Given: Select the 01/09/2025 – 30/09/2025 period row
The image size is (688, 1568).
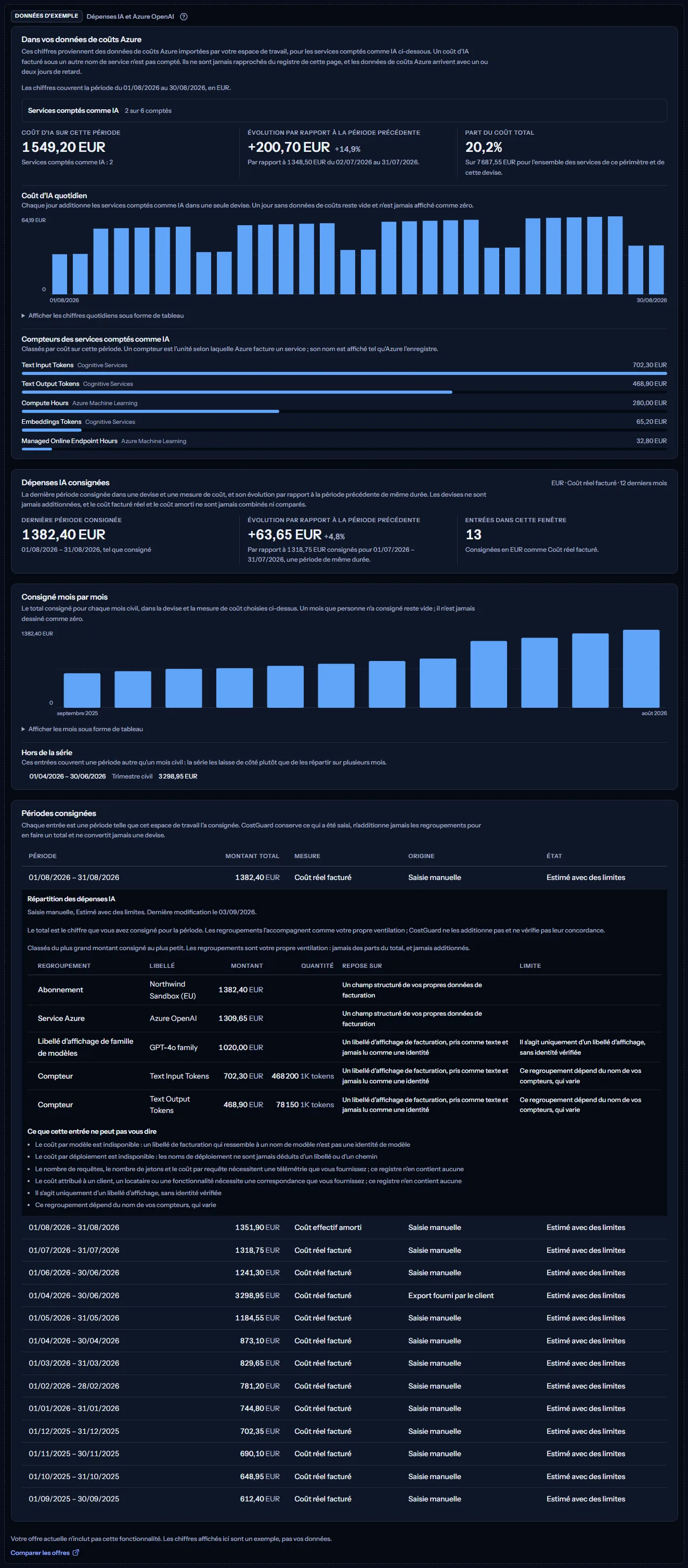Looking at the screenshot, I should (344, 1499).
